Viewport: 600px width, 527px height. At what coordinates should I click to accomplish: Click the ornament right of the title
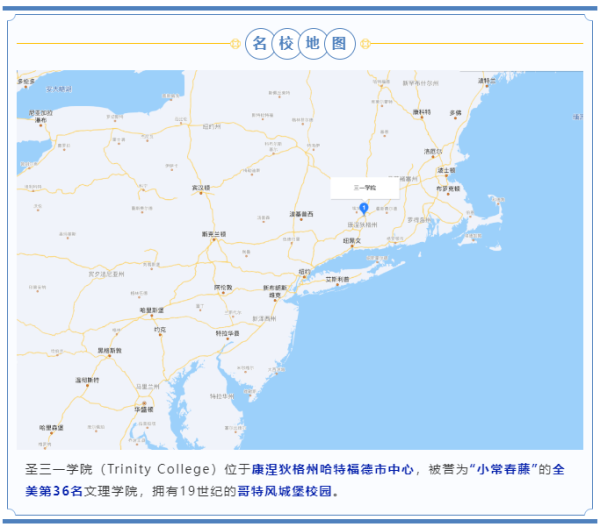[x=366, y=43]
